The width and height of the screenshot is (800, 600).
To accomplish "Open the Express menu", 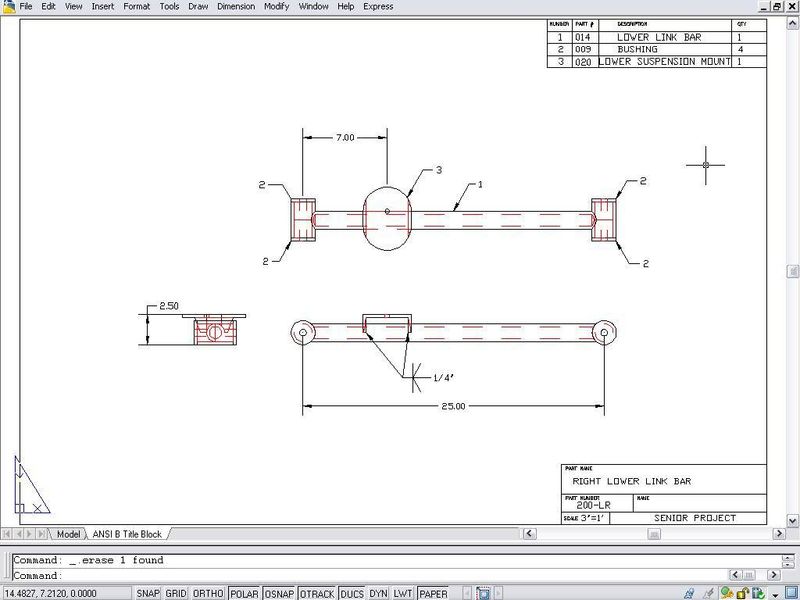I will point(378,6).
